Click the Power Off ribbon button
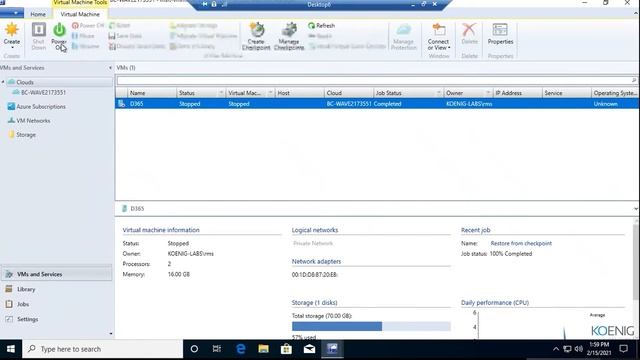This screenshot has width=640, height=360. pos(88,25)
